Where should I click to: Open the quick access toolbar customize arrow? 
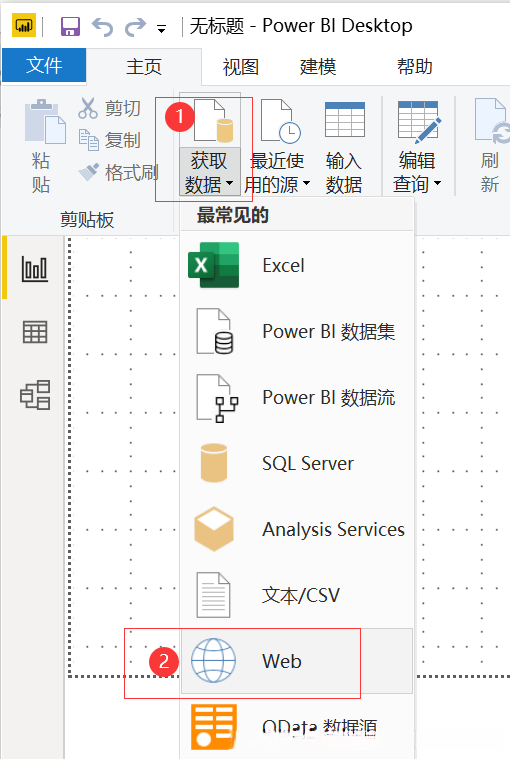pos(162,30)
